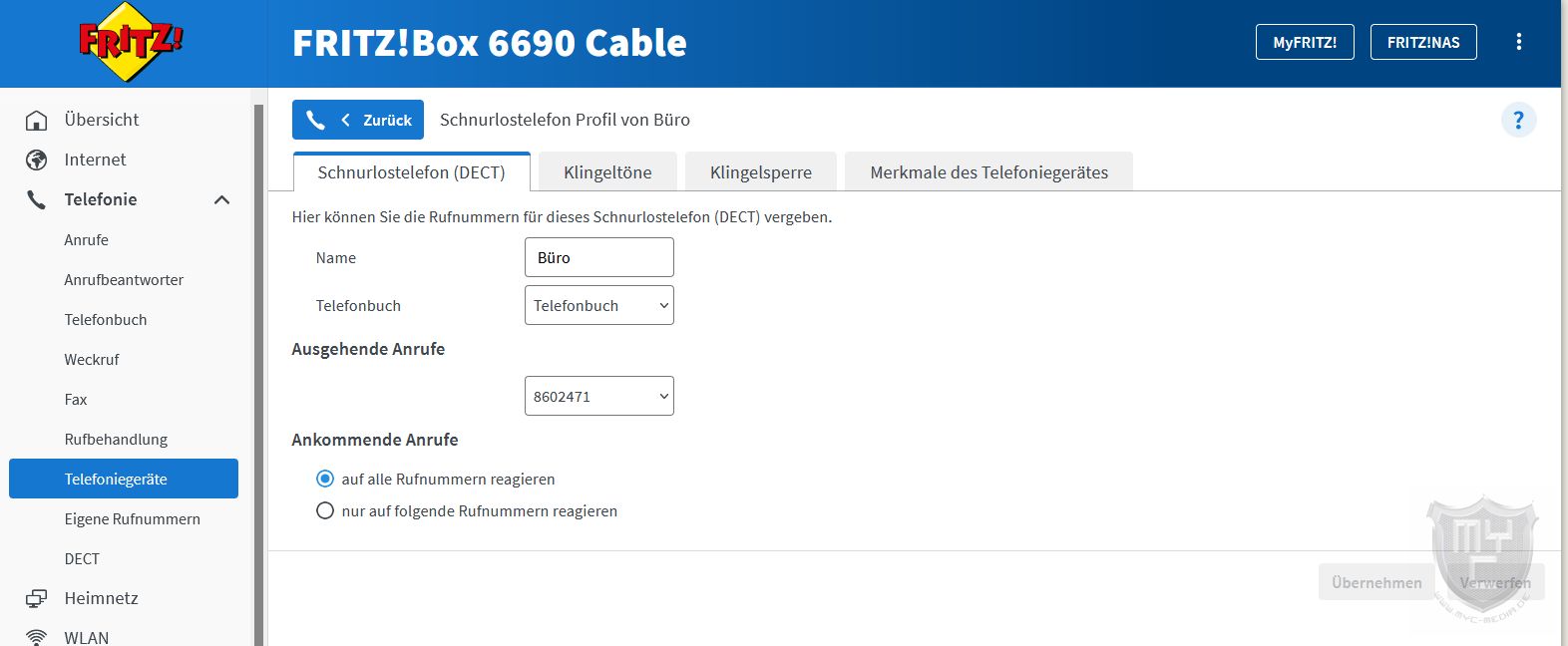Select 'nur auf folgende Rufnummern reagieren' option
This screenshot has width=1568, height=646.
pyautogui.click(x=324, y=510)
